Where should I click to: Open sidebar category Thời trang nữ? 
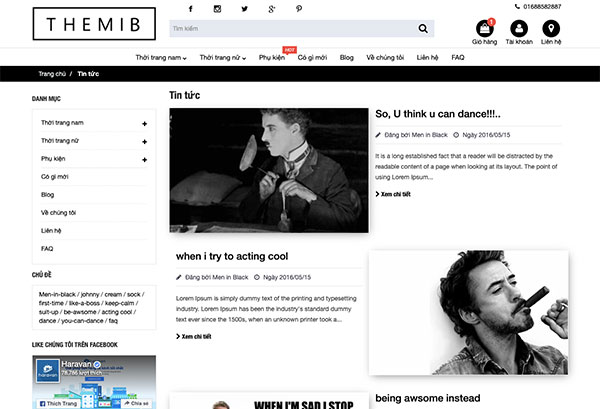(60, 141)
